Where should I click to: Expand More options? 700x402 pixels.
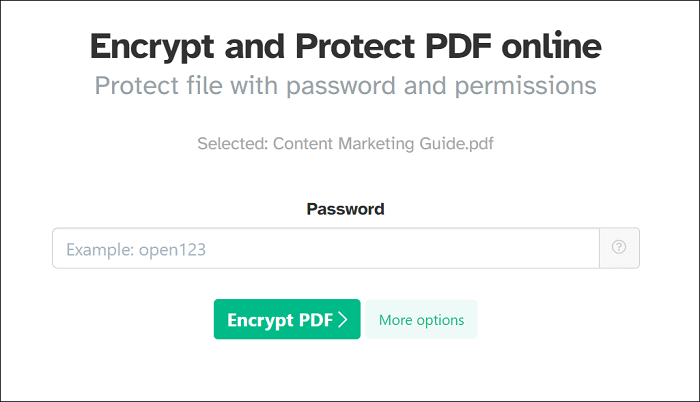421,320
